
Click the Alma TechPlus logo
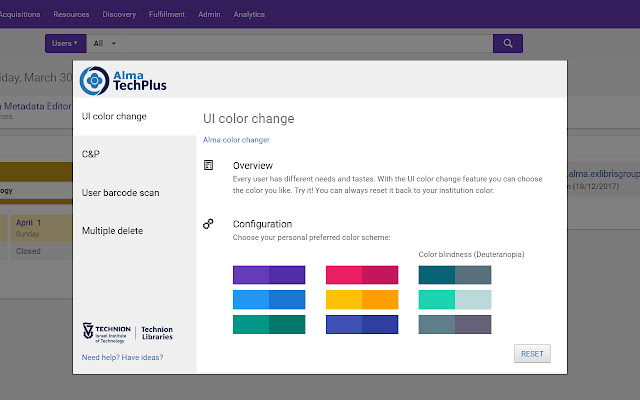pyautogui.click(x=123, y=80)
